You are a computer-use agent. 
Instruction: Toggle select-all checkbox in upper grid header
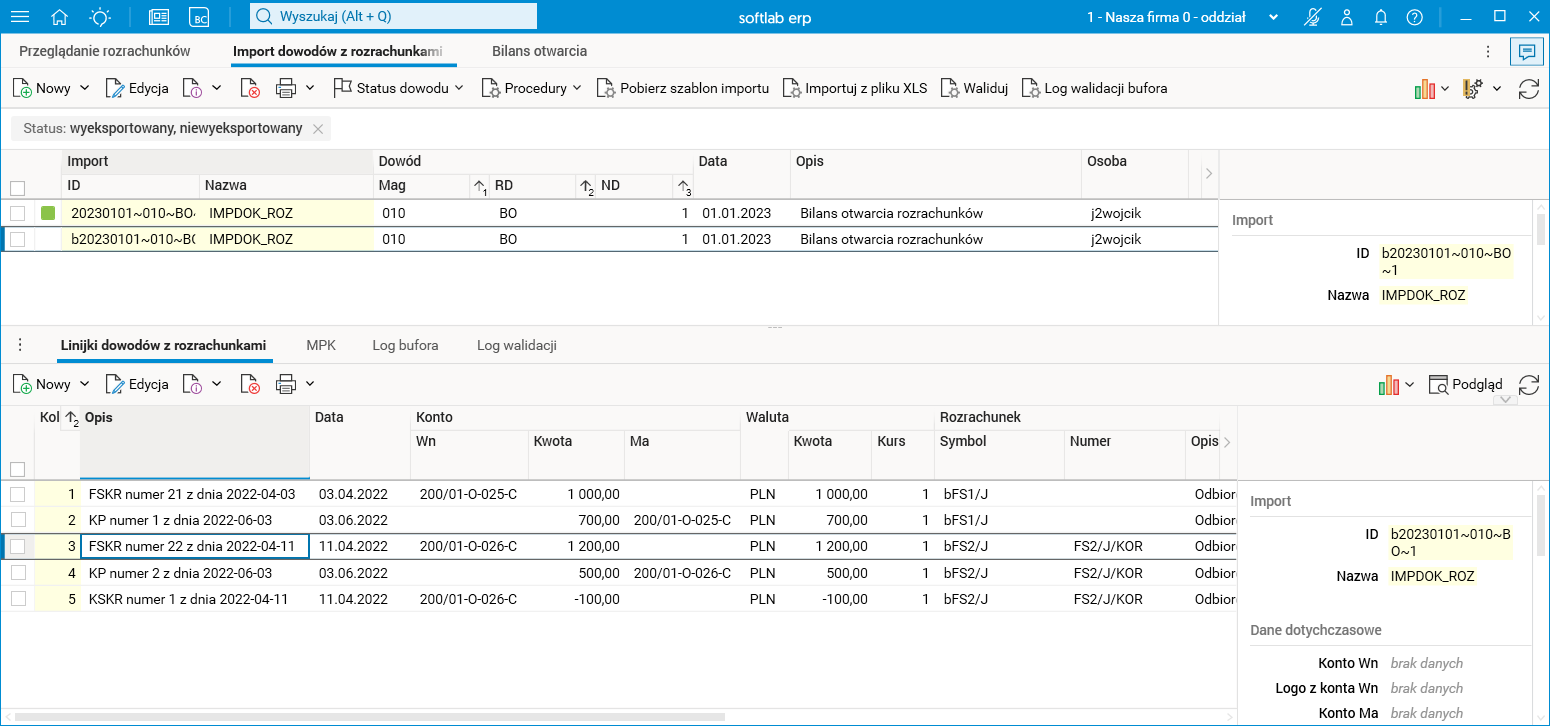[17, 188]
